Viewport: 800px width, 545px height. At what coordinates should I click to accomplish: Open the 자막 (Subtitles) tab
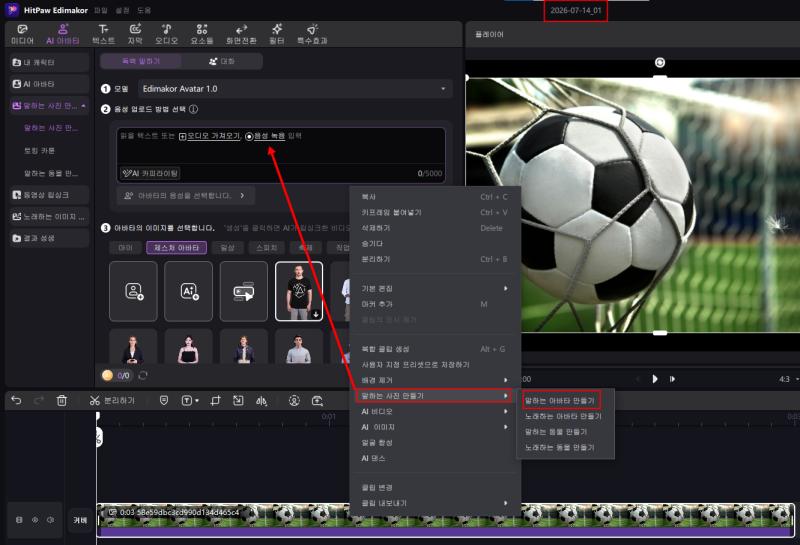tap(135, 34)
